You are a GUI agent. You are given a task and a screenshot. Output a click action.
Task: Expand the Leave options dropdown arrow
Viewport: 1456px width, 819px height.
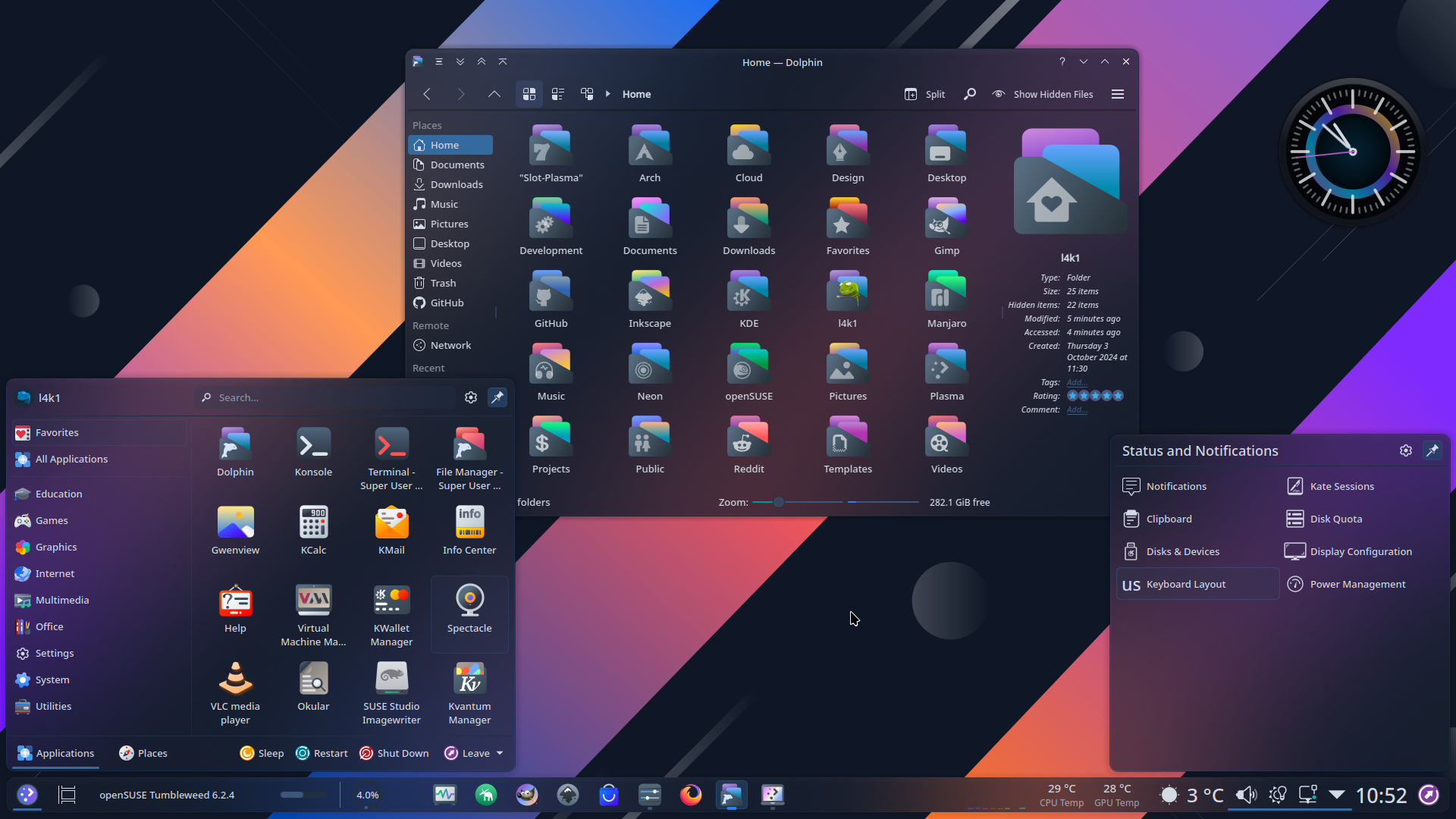[x=500, y=753]
